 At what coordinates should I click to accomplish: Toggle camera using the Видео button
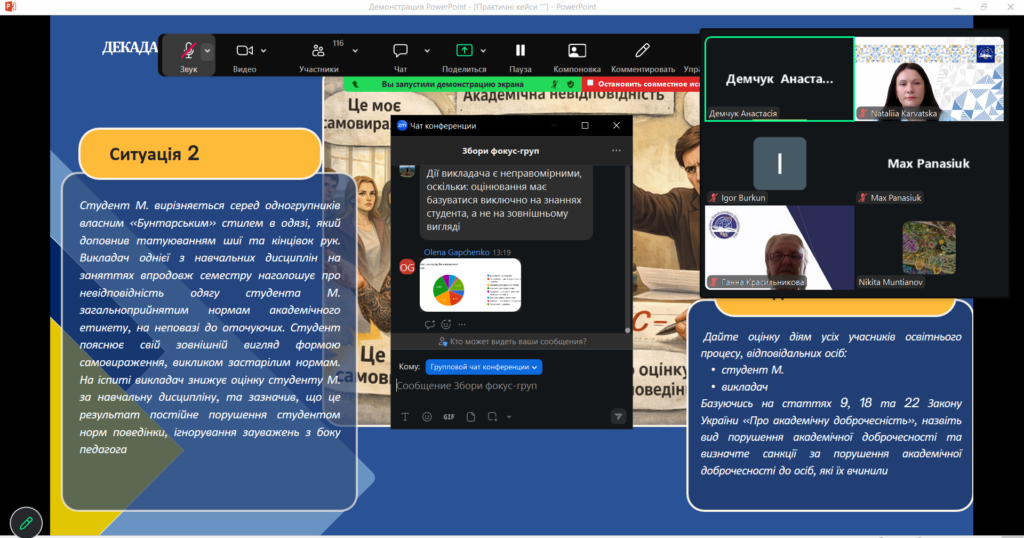[244, 51]
